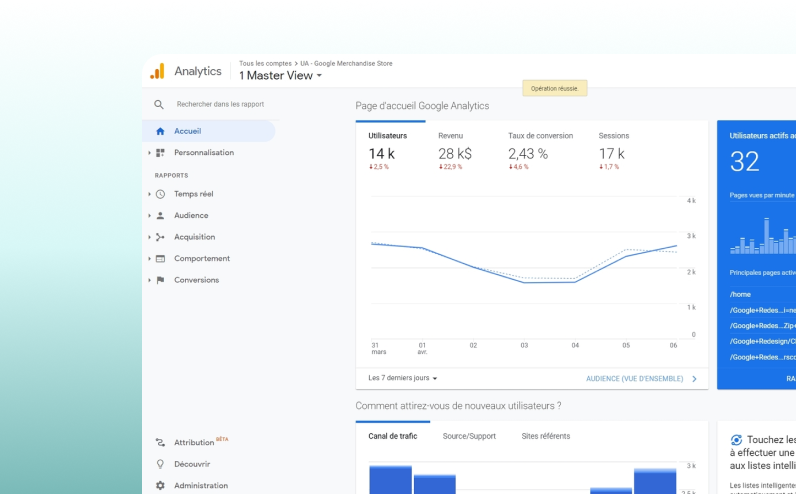
Task: Click the Audience person icon
Action: tap(160, 216)
